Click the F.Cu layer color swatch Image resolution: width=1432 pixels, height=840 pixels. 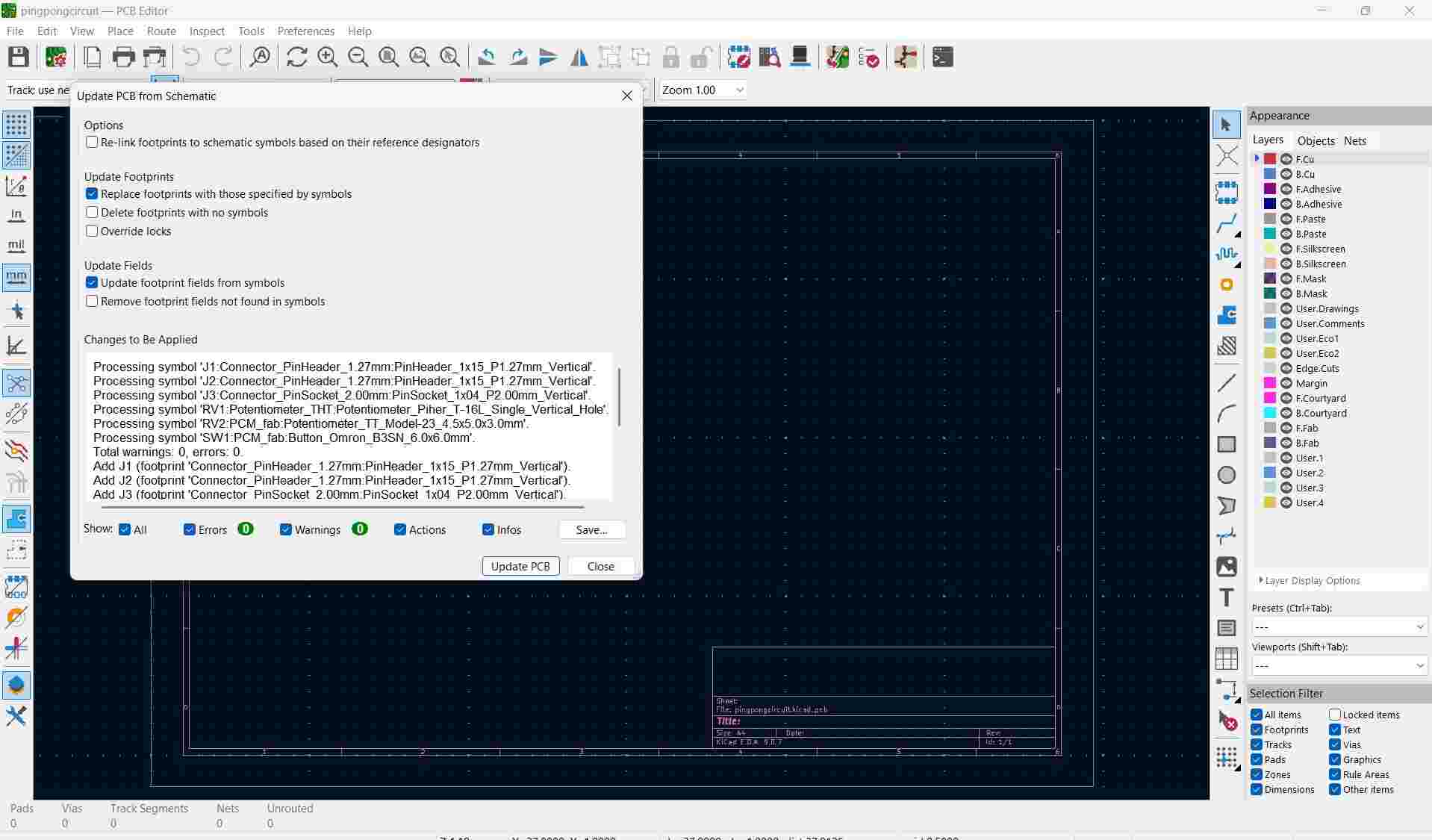click(1269, 158)
